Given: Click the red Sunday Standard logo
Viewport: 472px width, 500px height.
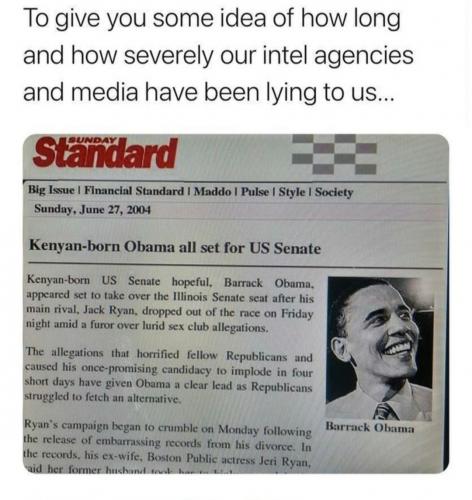Looking at the screenshot, I should point(105,152).
